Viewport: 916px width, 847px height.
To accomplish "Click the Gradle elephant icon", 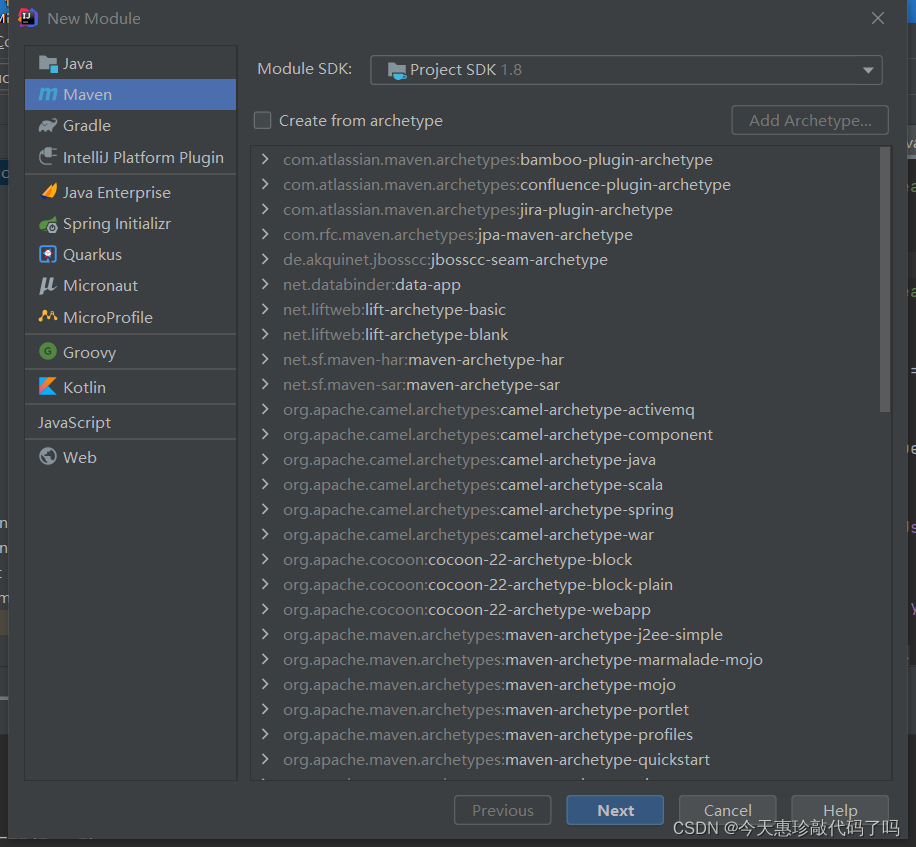I will tap(48, 126).
